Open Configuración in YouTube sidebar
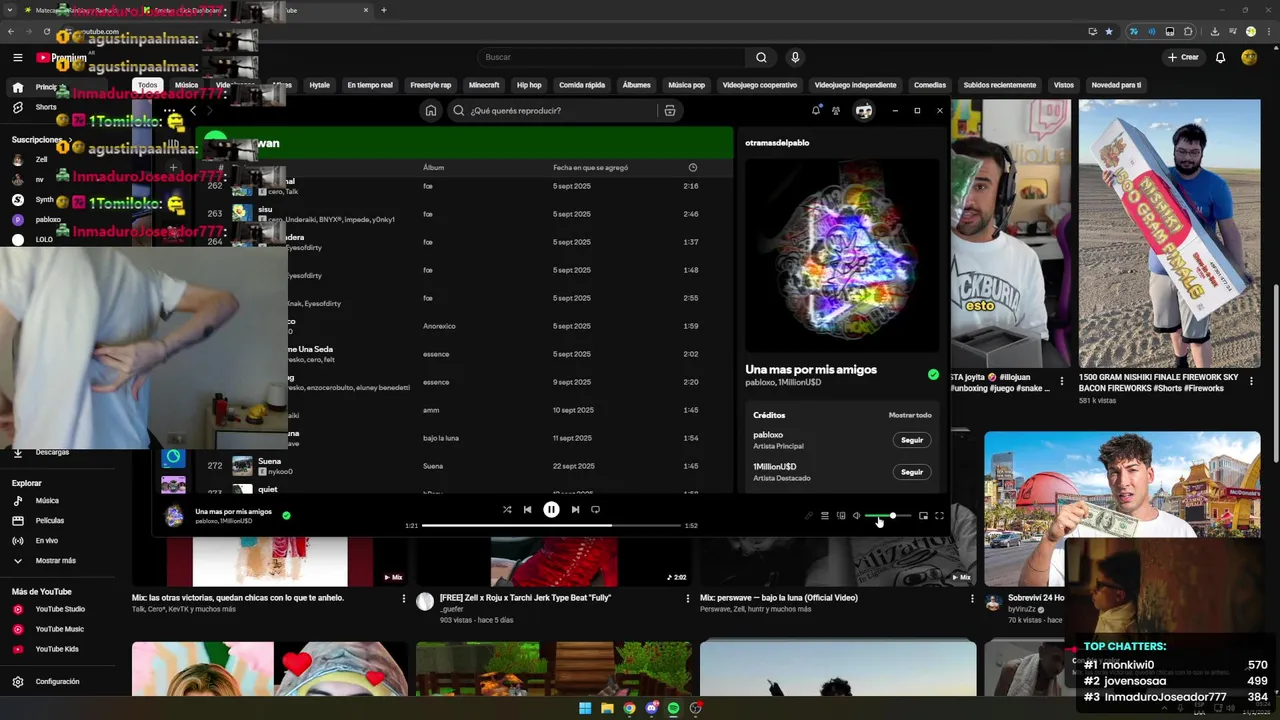This screenshot has height=720, width=1280. pos(57,682)
